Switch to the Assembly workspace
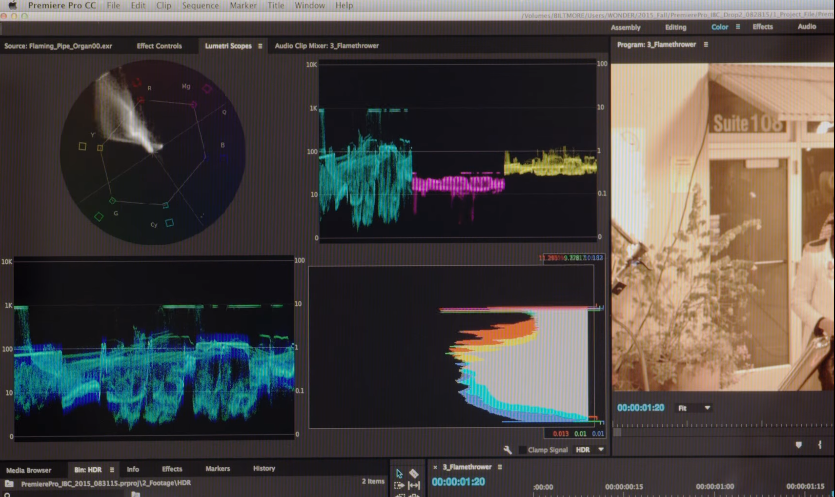The width and height of the screenshot is (835, 497). coord(625,27)
